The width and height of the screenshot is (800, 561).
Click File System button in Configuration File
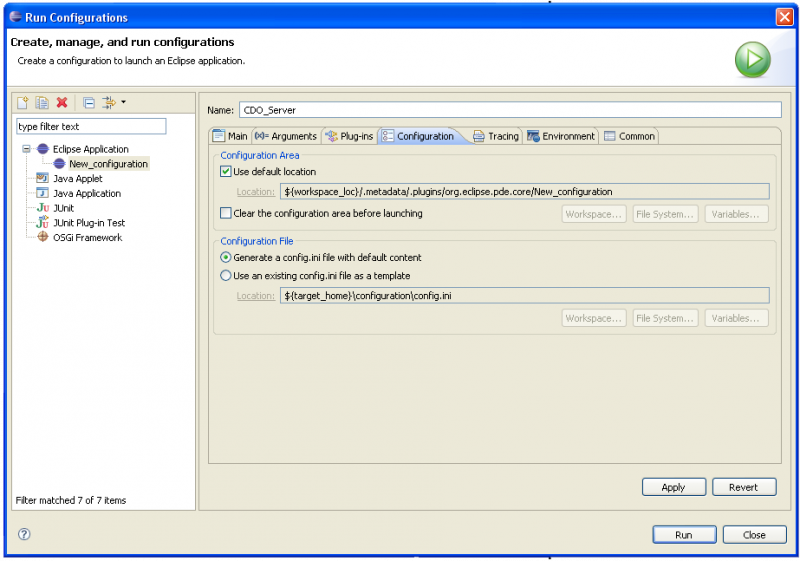point(665,318)
